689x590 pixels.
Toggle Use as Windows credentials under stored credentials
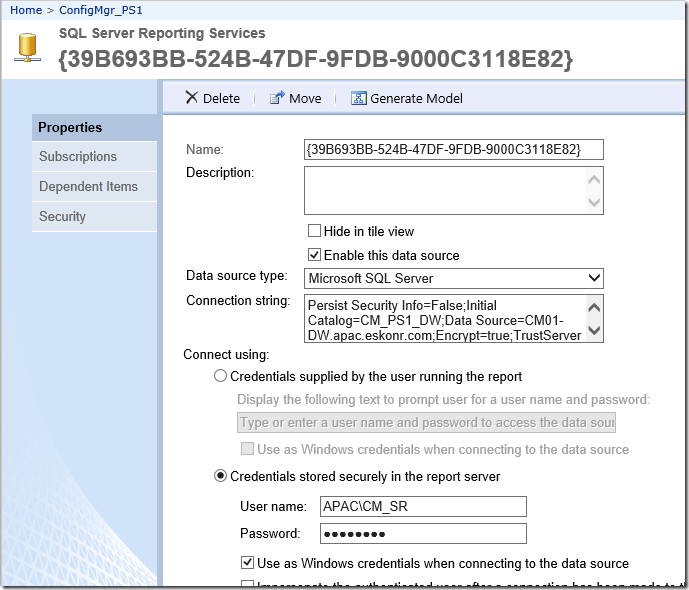(248, 563)
